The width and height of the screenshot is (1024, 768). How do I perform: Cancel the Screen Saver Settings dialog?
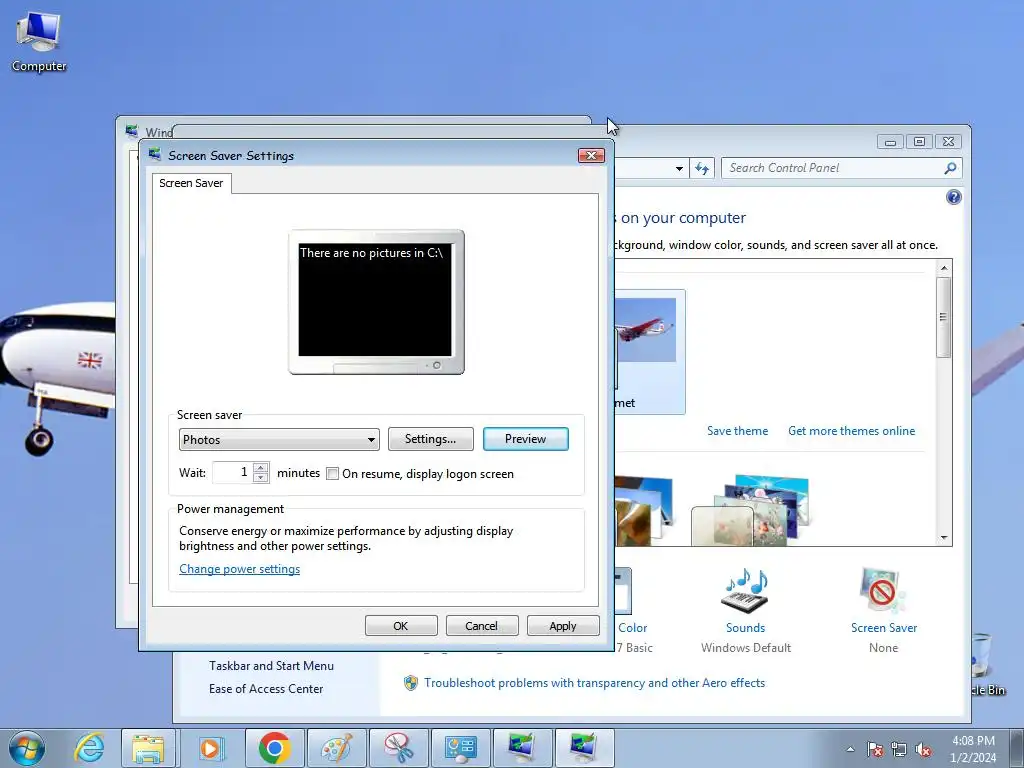[x=482, y=626]
